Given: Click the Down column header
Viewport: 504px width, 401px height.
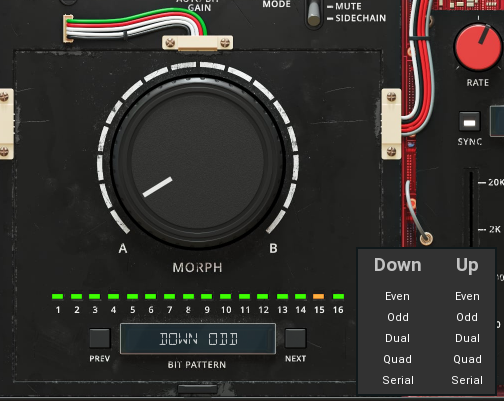Looking at the screenshot, I should click(x=398, y=265).
